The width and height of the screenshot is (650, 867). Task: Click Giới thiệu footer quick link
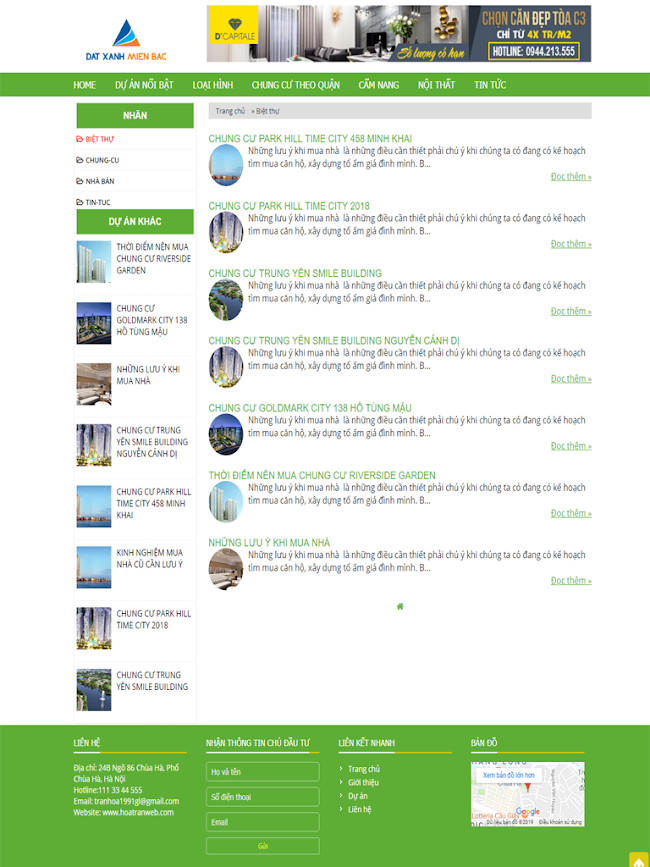363,782
